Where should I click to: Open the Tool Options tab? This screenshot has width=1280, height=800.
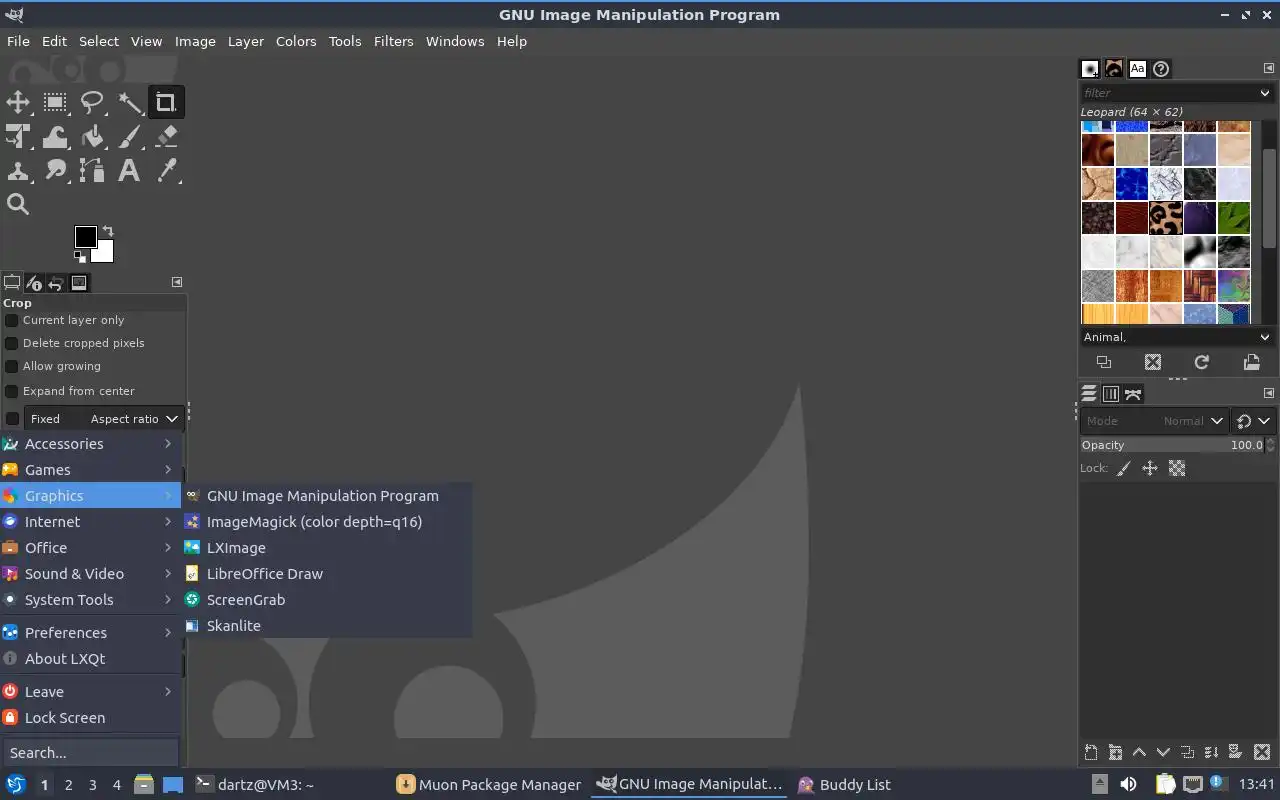click(11, 283)
